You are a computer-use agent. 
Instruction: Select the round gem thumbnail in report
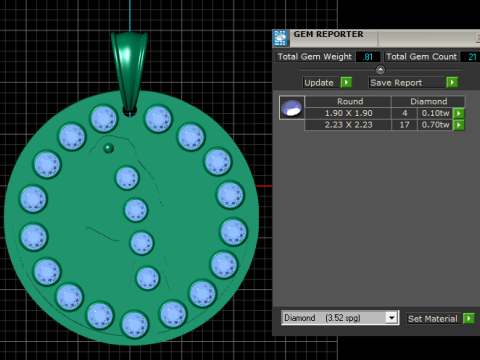click(292, 108)
